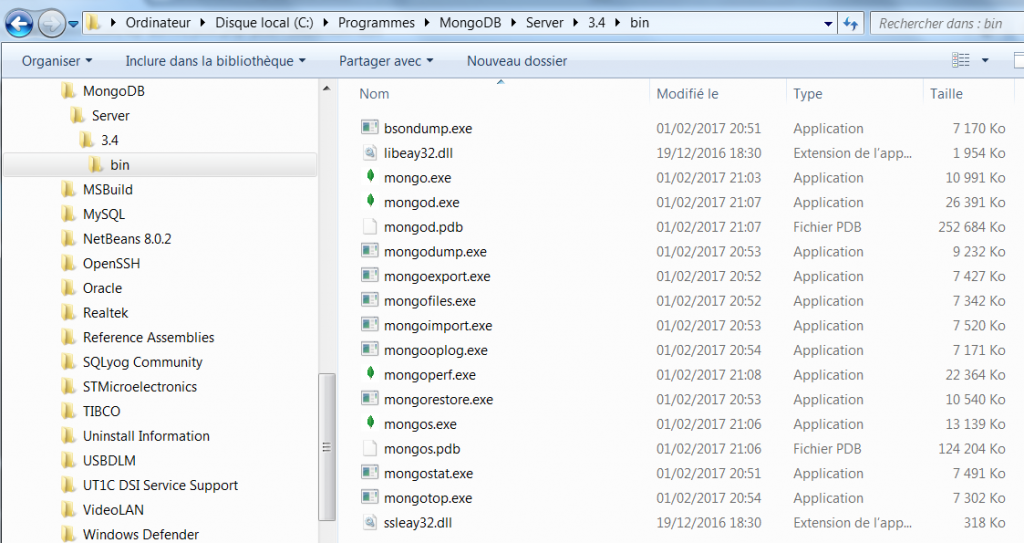Open 'Inclure dans la bibliothèque' menu

click(x=216, y=61)
